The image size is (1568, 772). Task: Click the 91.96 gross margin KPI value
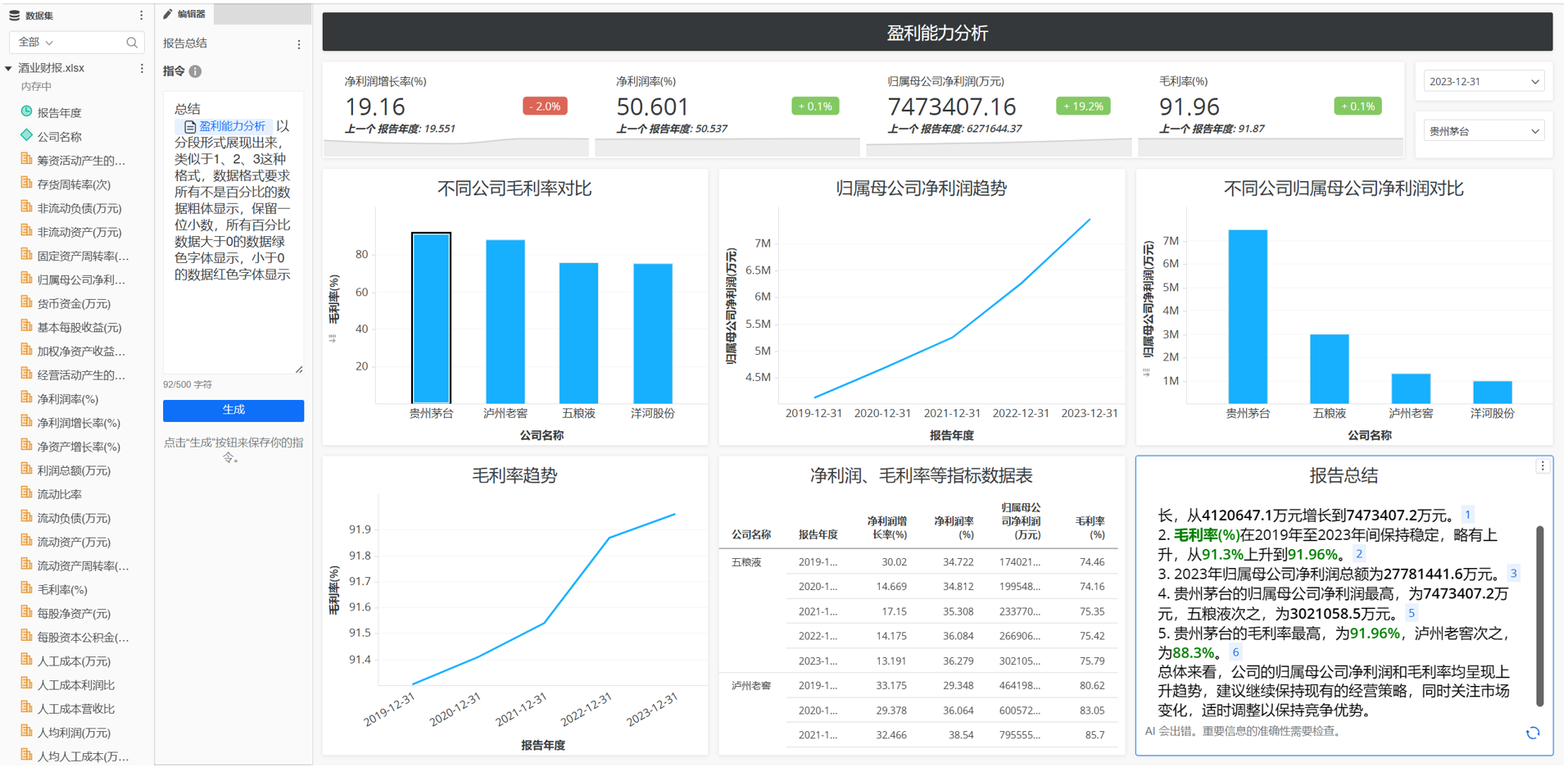click(x=1189, y=107)
